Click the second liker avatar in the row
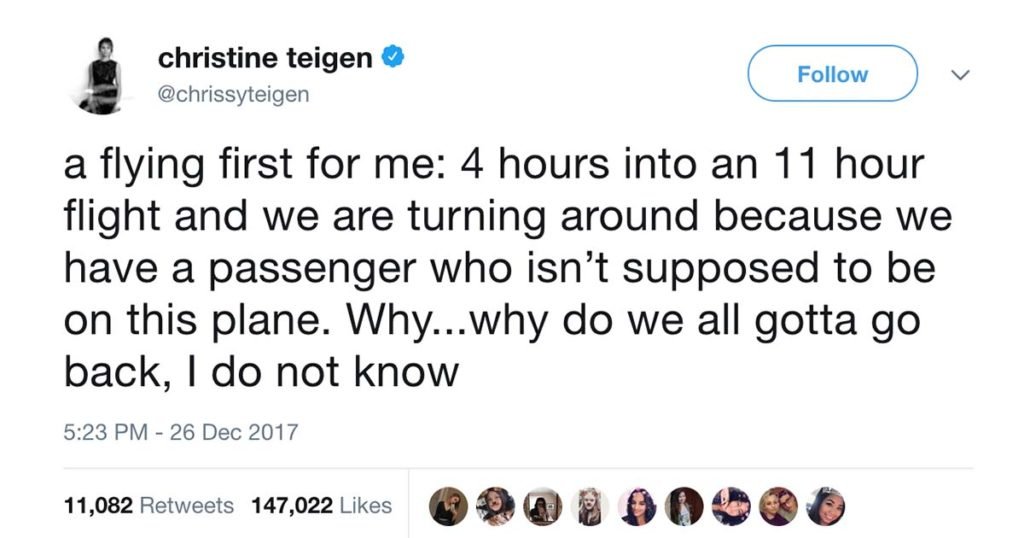1024x538 pixels. (x=493, y=506)
